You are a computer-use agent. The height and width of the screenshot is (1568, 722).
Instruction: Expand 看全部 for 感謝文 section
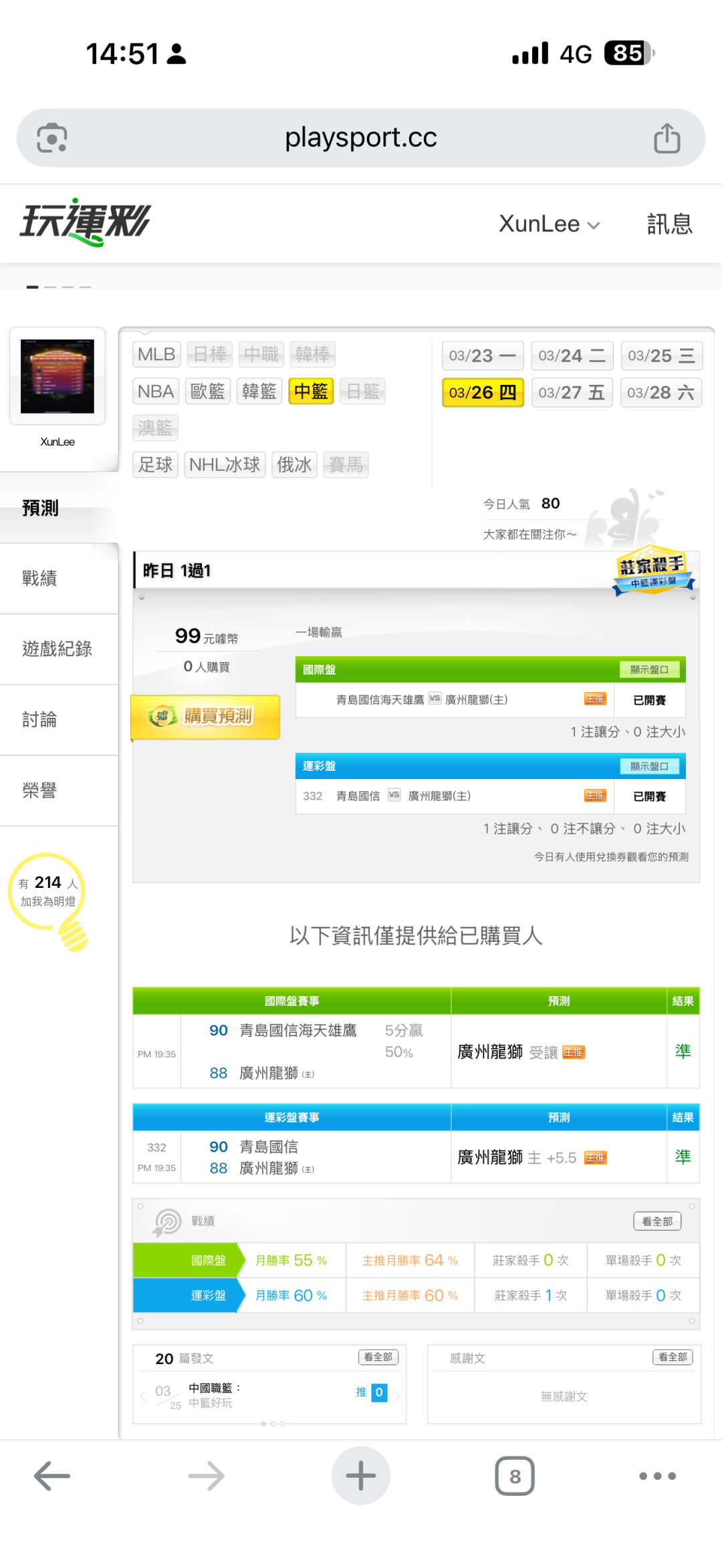[672, 1357]
